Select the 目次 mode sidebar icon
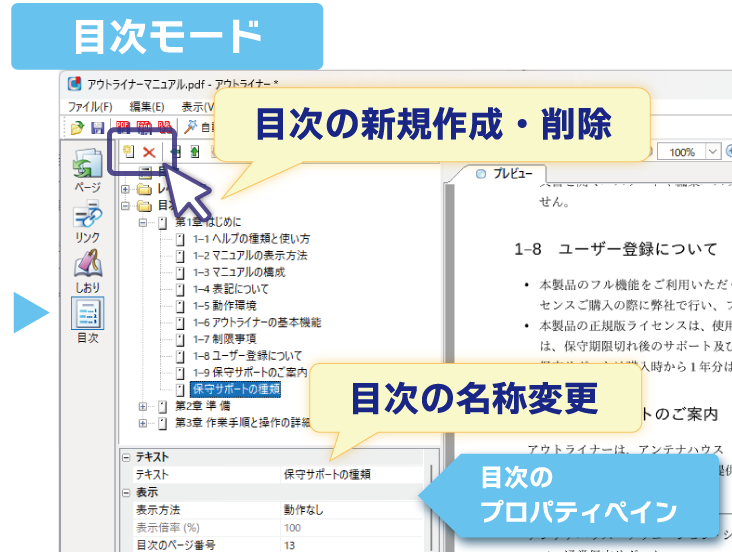This screenshot has height=552, width=732. tap(88, 318)
